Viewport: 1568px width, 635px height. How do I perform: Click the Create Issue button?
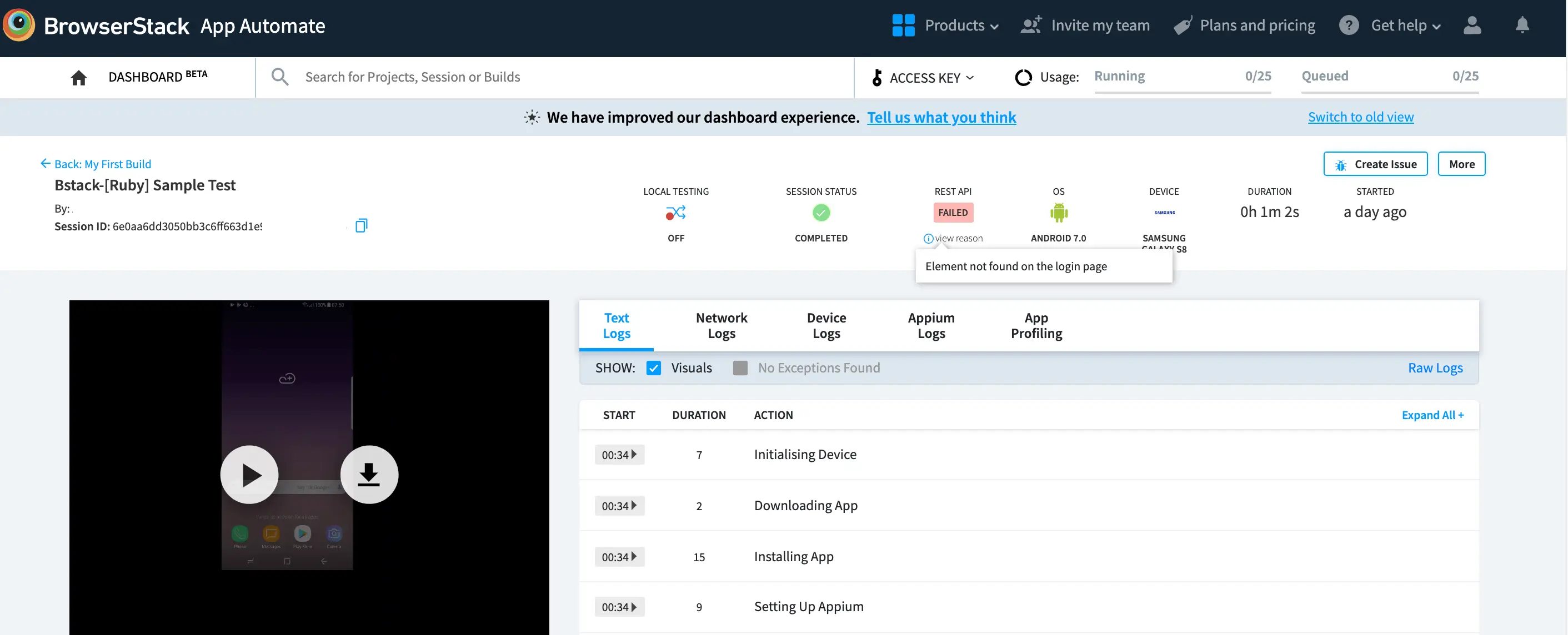tap(1375, 164)
